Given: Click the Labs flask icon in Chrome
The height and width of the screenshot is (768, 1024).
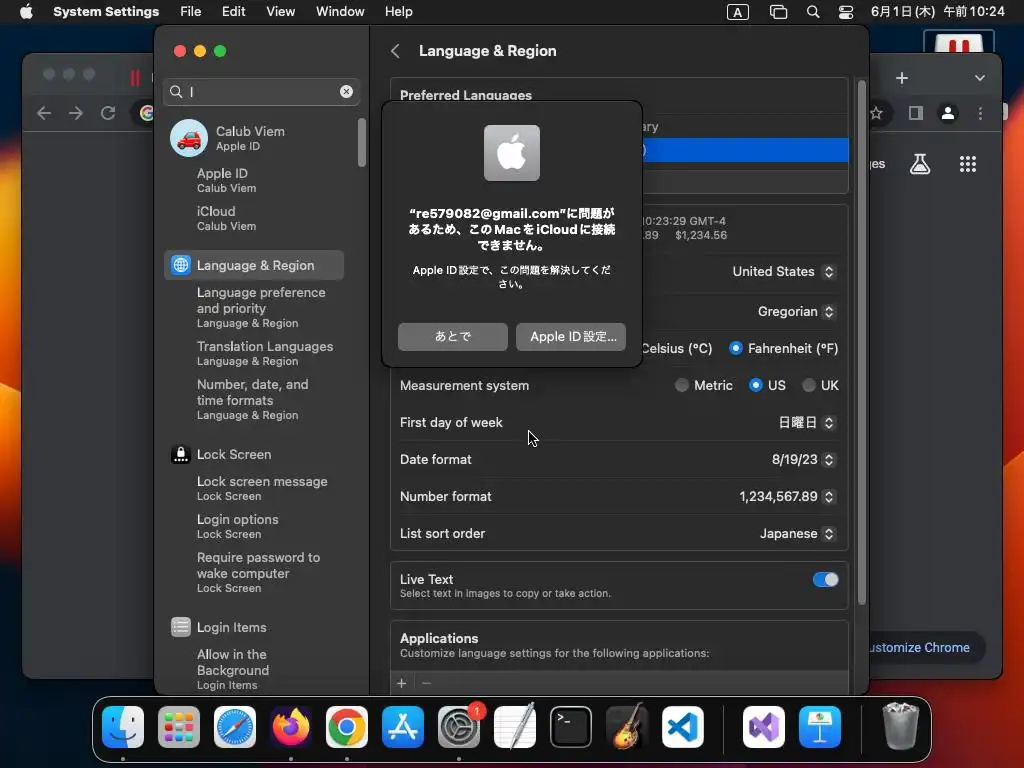Looking at the screenshot, I should 920,164.
